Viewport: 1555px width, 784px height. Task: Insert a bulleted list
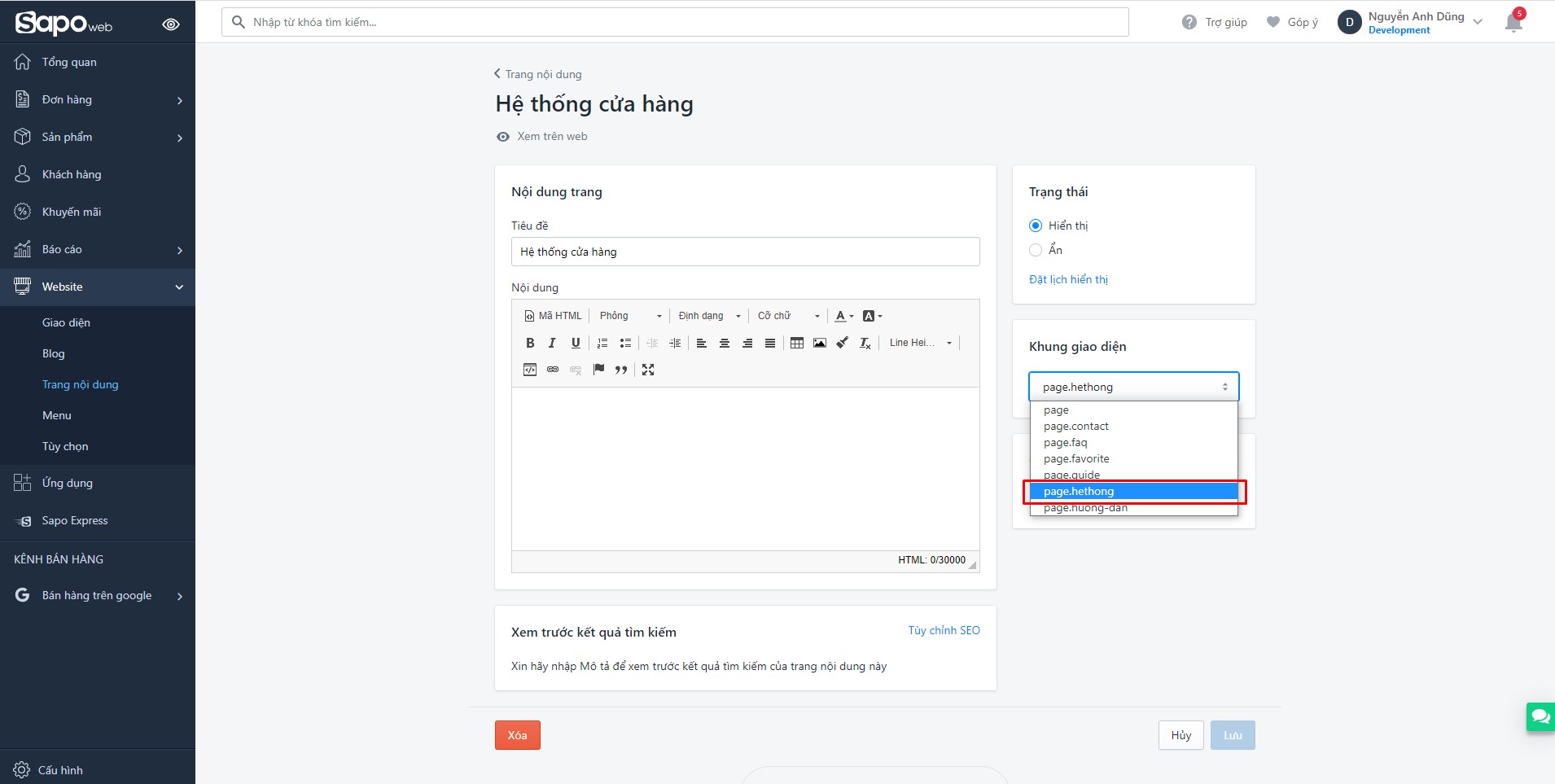(625, 343)
